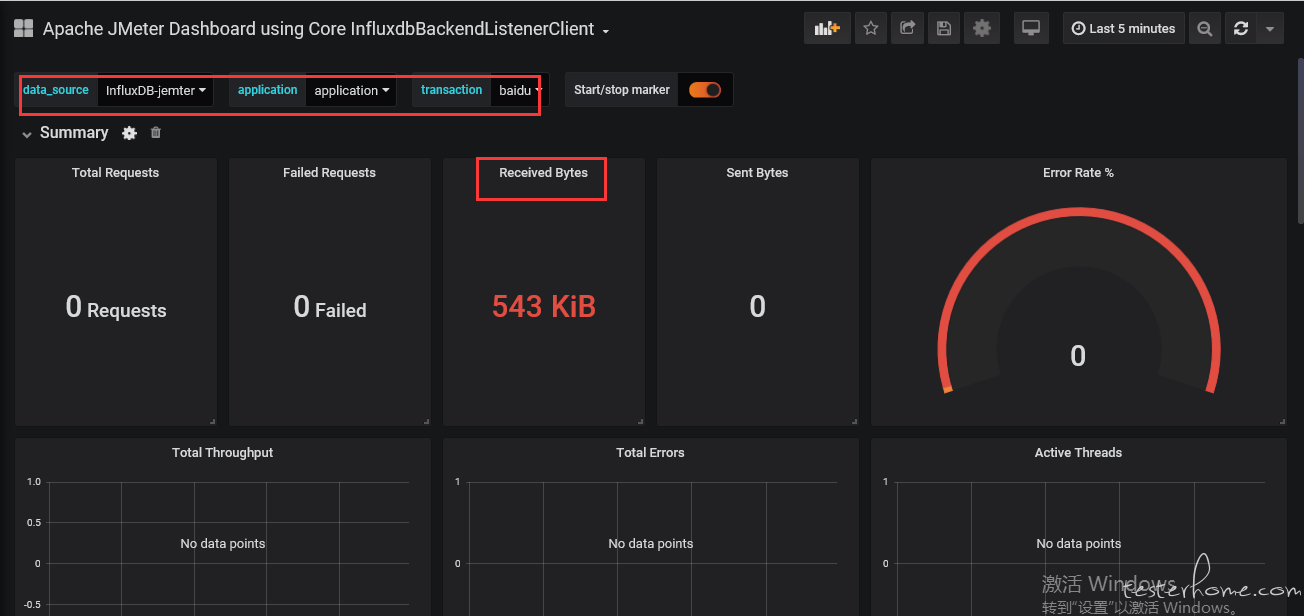Delete Summary row with trash icon

pyautogui.click(x=155, y=133)
